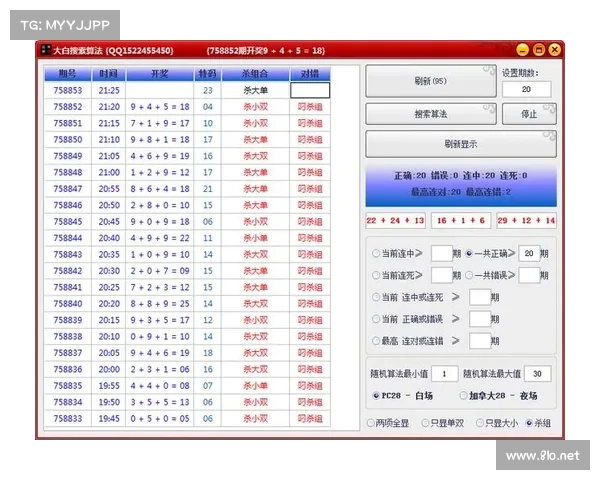600x480 pixels.
Task: Click the 随机算法最大值 input field
Action: tap(538, 374)
